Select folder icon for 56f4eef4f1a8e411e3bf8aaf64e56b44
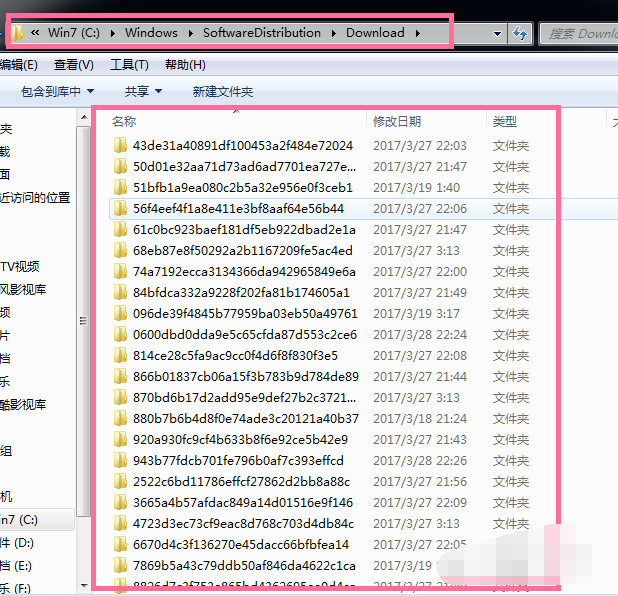 pos(120,208)
